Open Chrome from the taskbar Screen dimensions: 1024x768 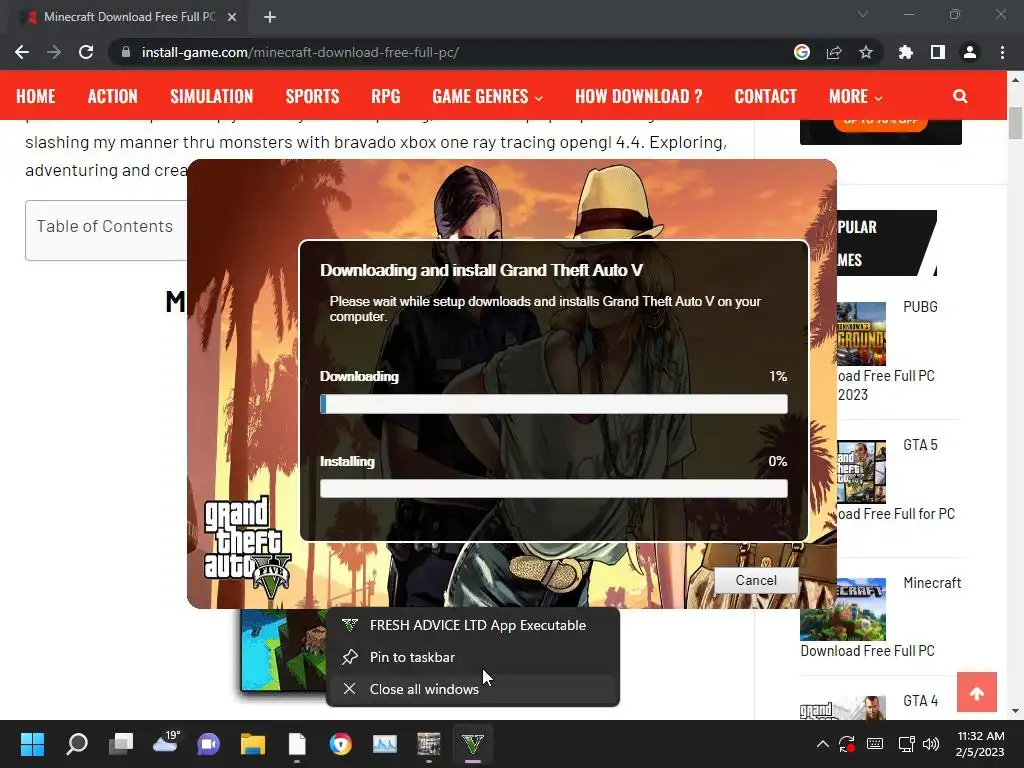tap(340, 744)
